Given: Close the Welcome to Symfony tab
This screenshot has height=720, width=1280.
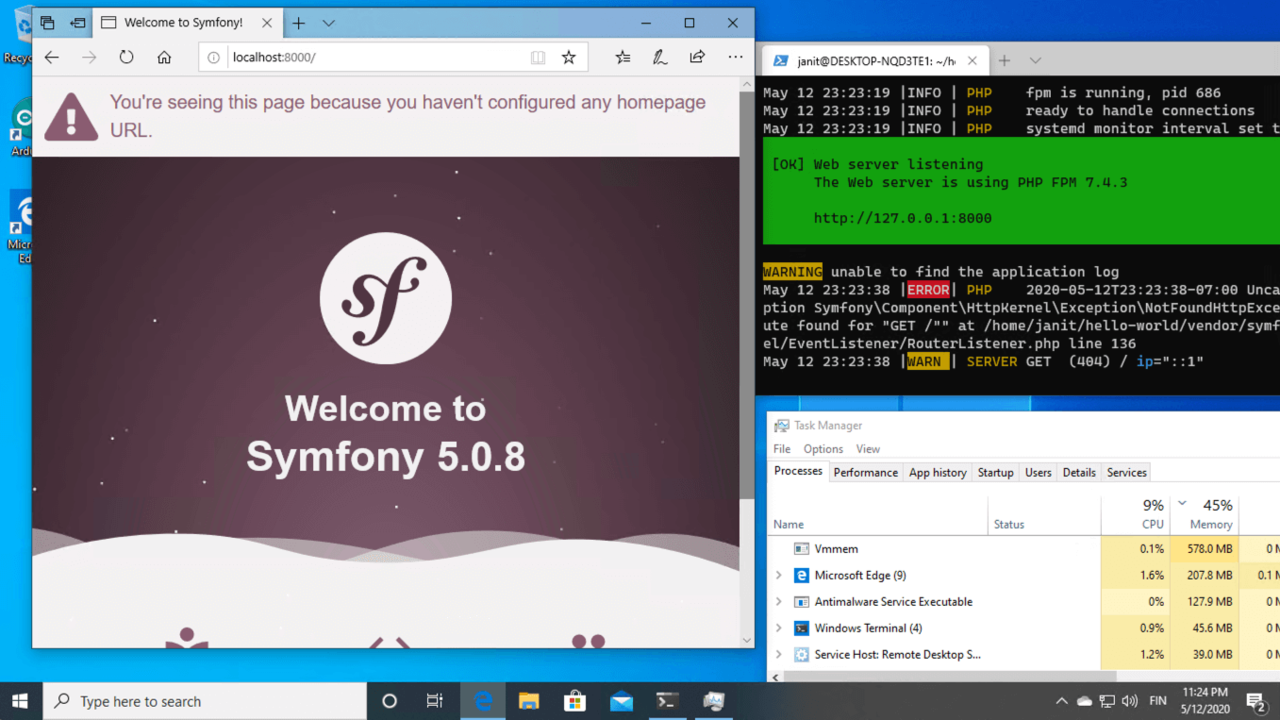Looking at the screenshot, I should coord(266,23).
